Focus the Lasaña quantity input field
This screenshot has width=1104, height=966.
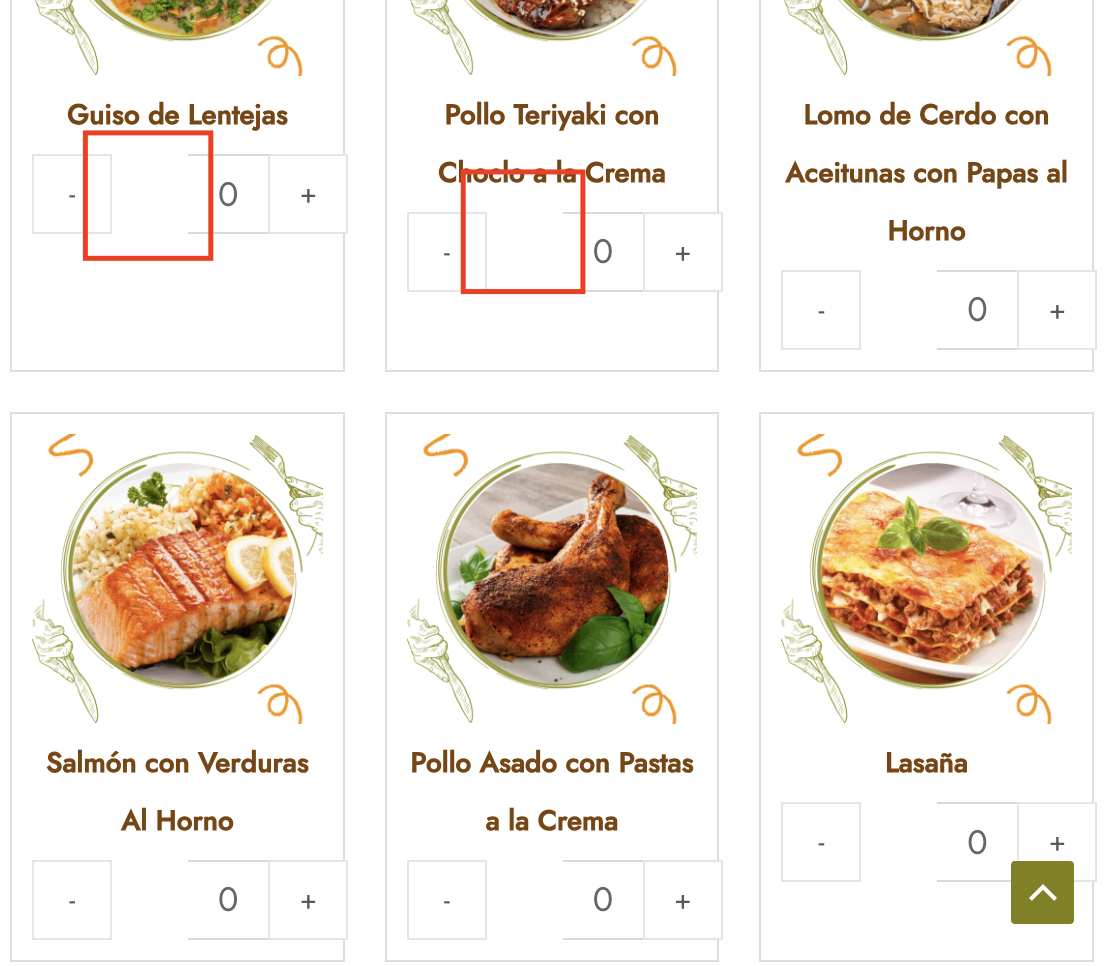(x=977, y=842)
